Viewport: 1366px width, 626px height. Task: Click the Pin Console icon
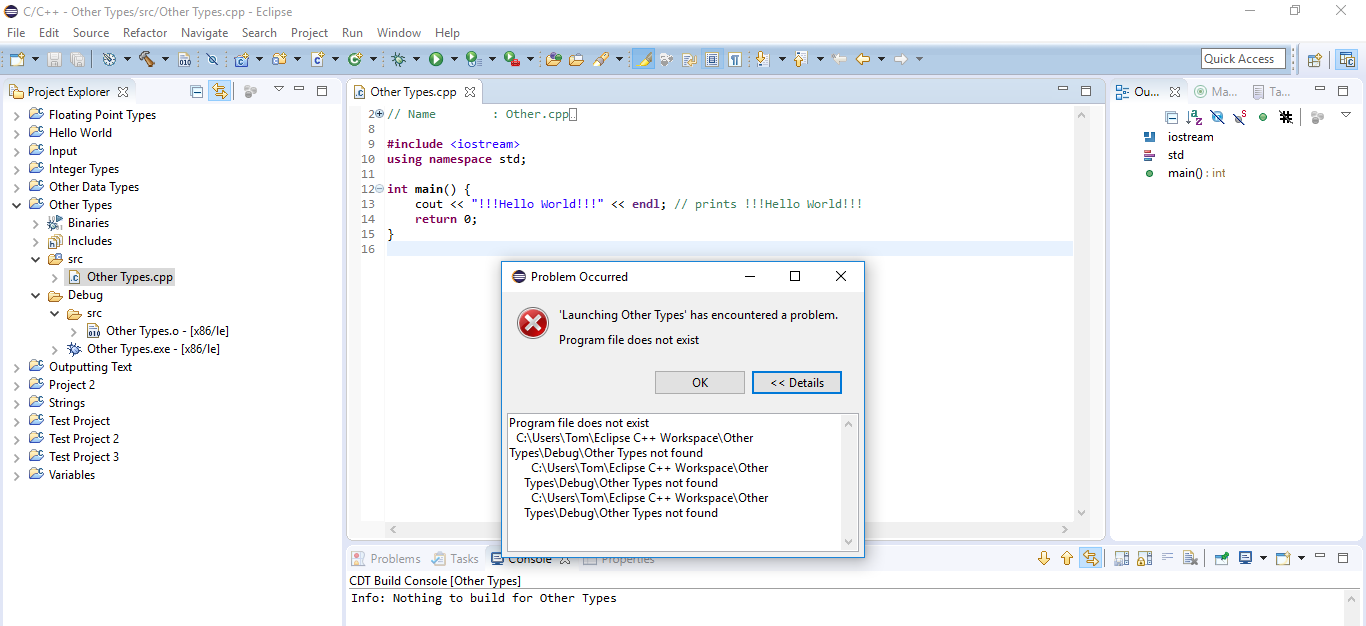tap(1221, 558)
